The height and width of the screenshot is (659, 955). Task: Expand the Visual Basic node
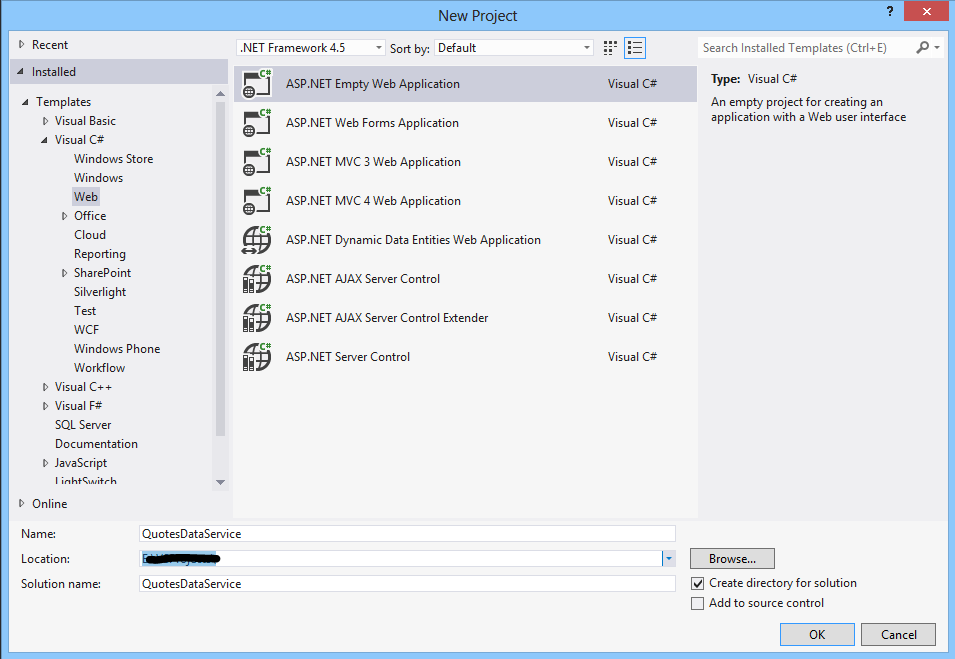[45, 121]
